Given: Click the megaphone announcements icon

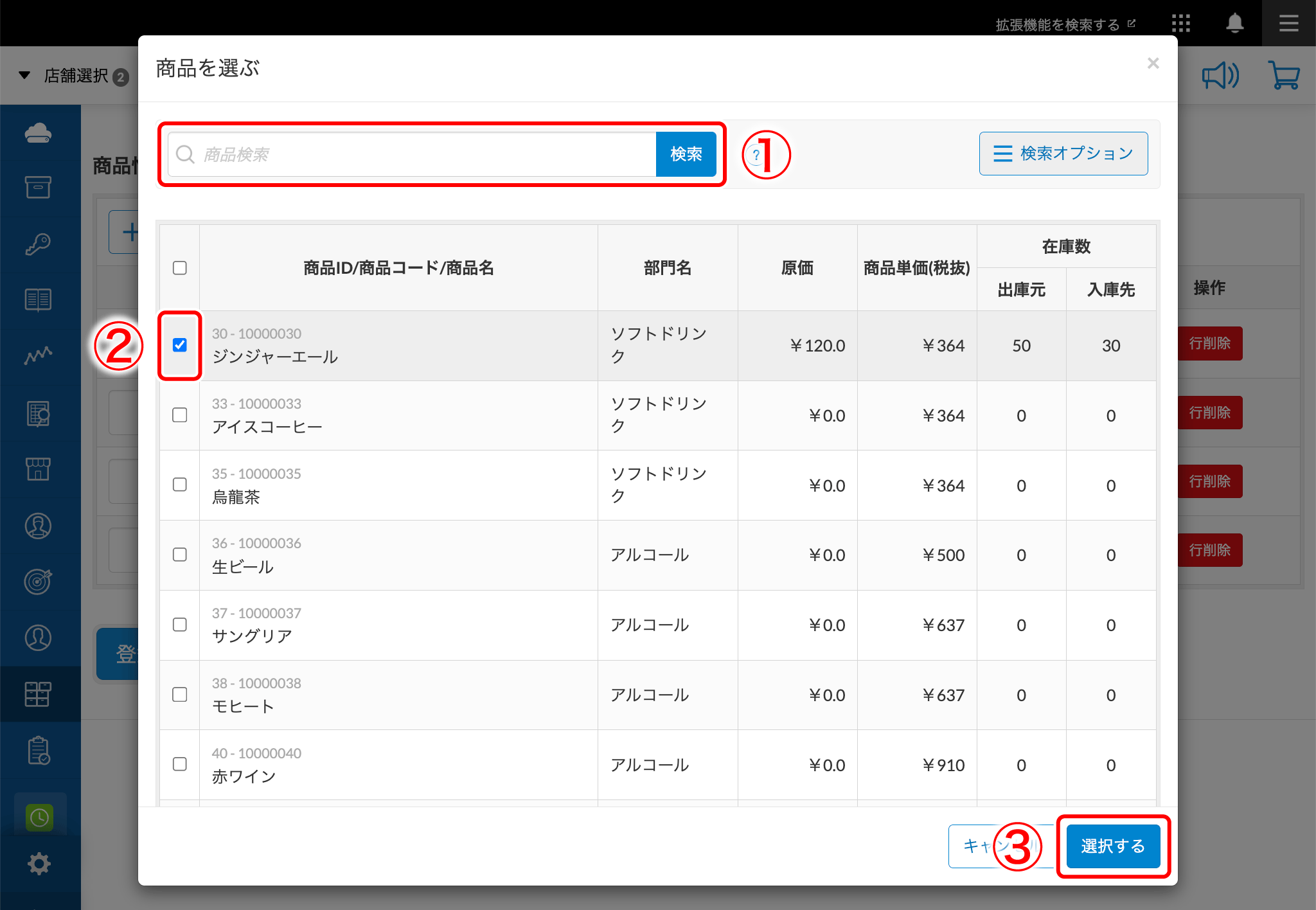Looking at the screenshot, I should [x=1220, y=76].
